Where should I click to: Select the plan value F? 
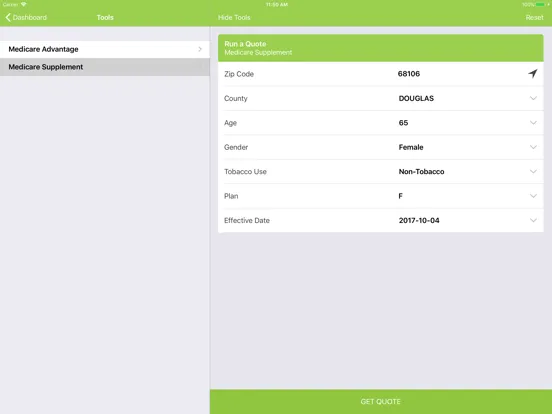pyautogui.click(x=400, y=196)
